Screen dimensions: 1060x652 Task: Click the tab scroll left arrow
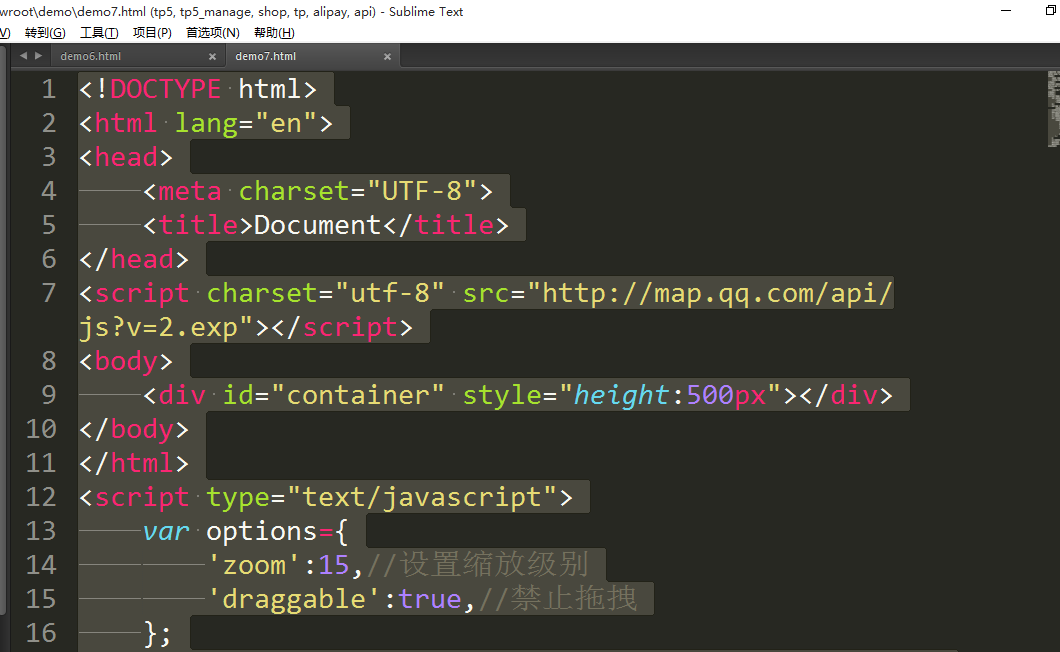click(24, 56)
